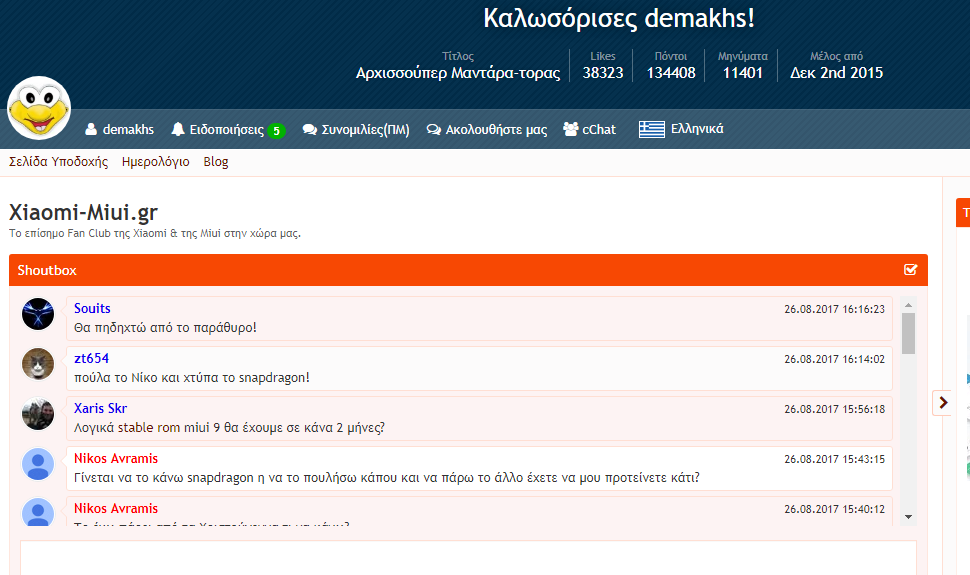This screenshot has height=575, width=970.
Task: Open the Blog menu item
Action: [x=216, y=162]
